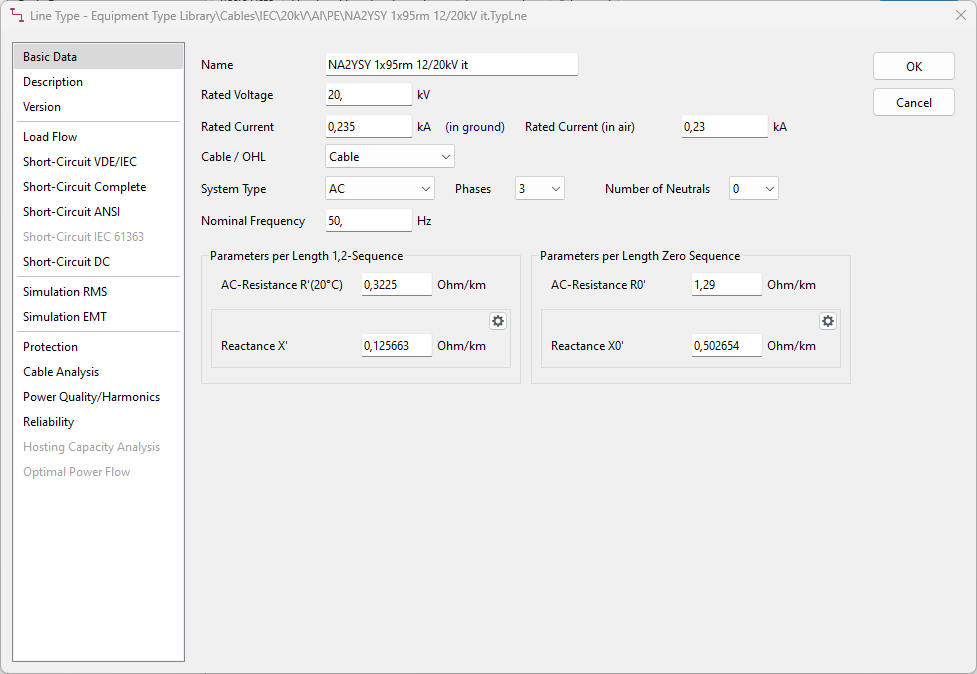Click the cable Name field
Screen dimensions: 977x674
(x=451, y=64)
